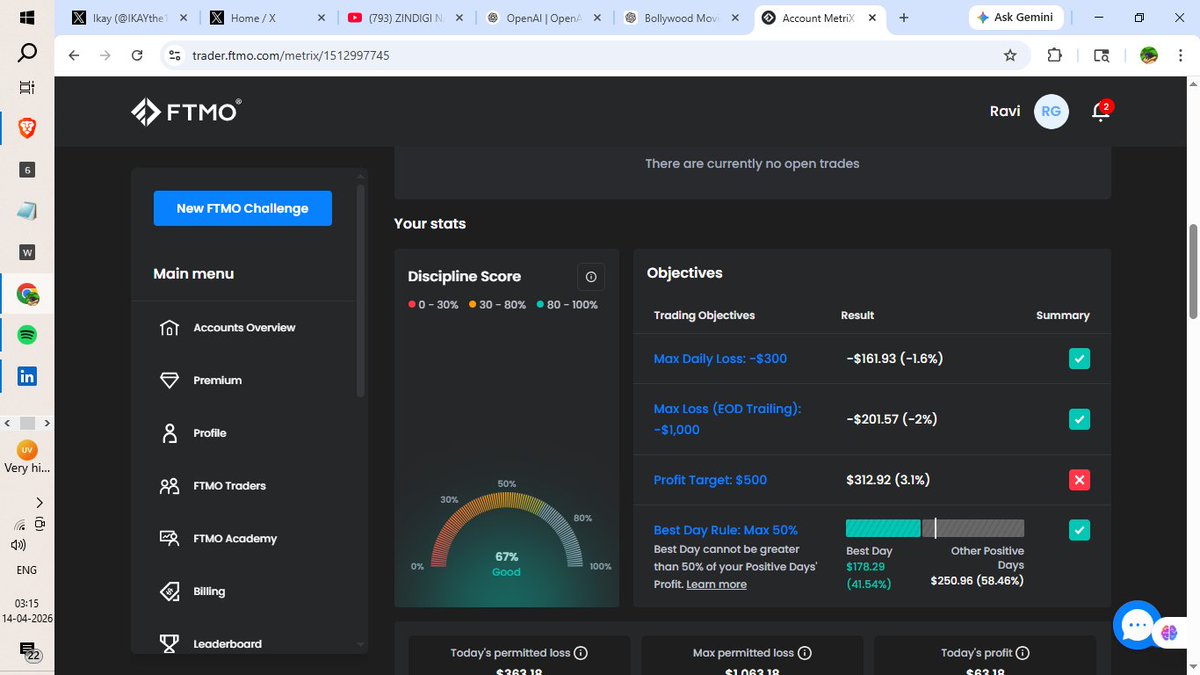Click the Max Loss EOD Trailing summary checkmark
Viewport: 1200px width, 675px height.
1079,419
